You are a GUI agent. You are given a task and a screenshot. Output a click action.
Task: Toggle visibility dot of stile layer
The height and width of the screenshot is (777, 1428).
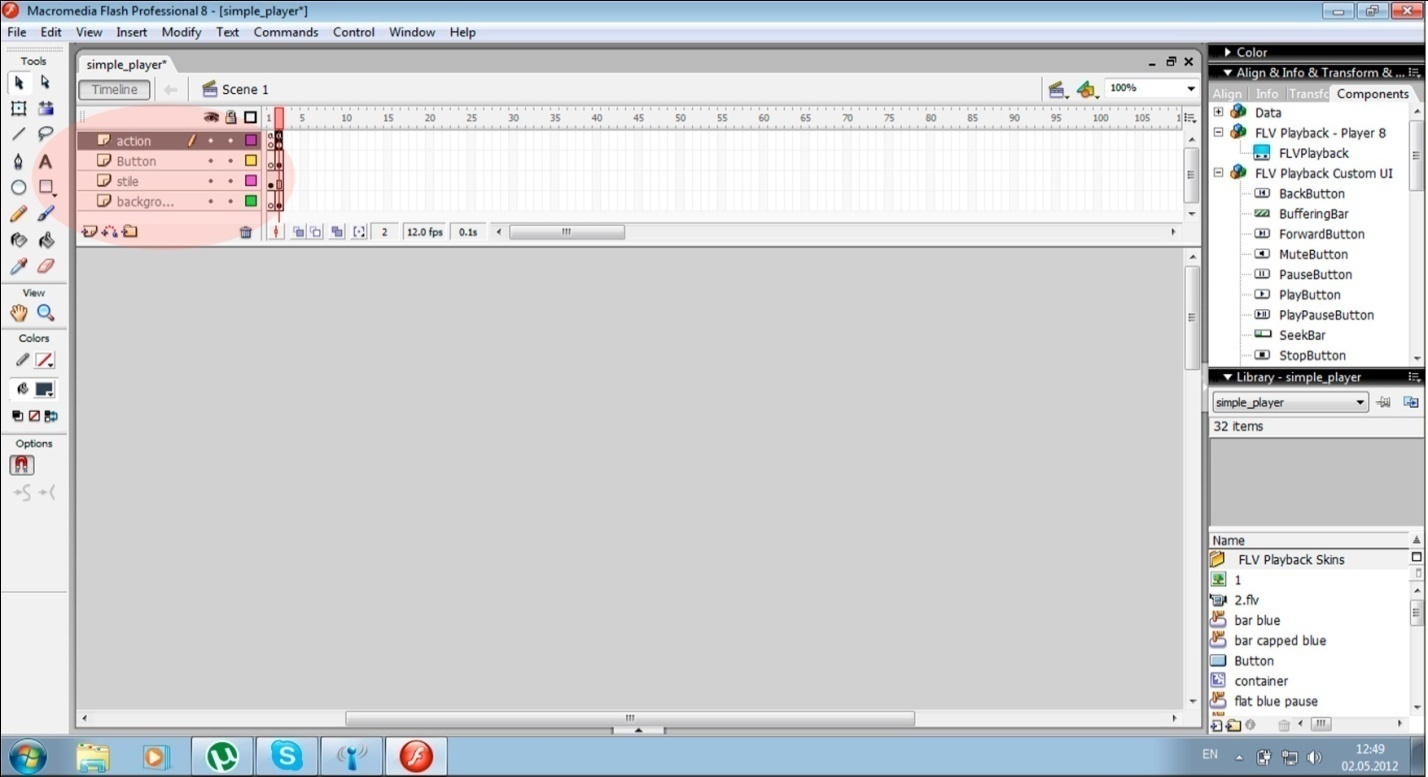(211, 181)
